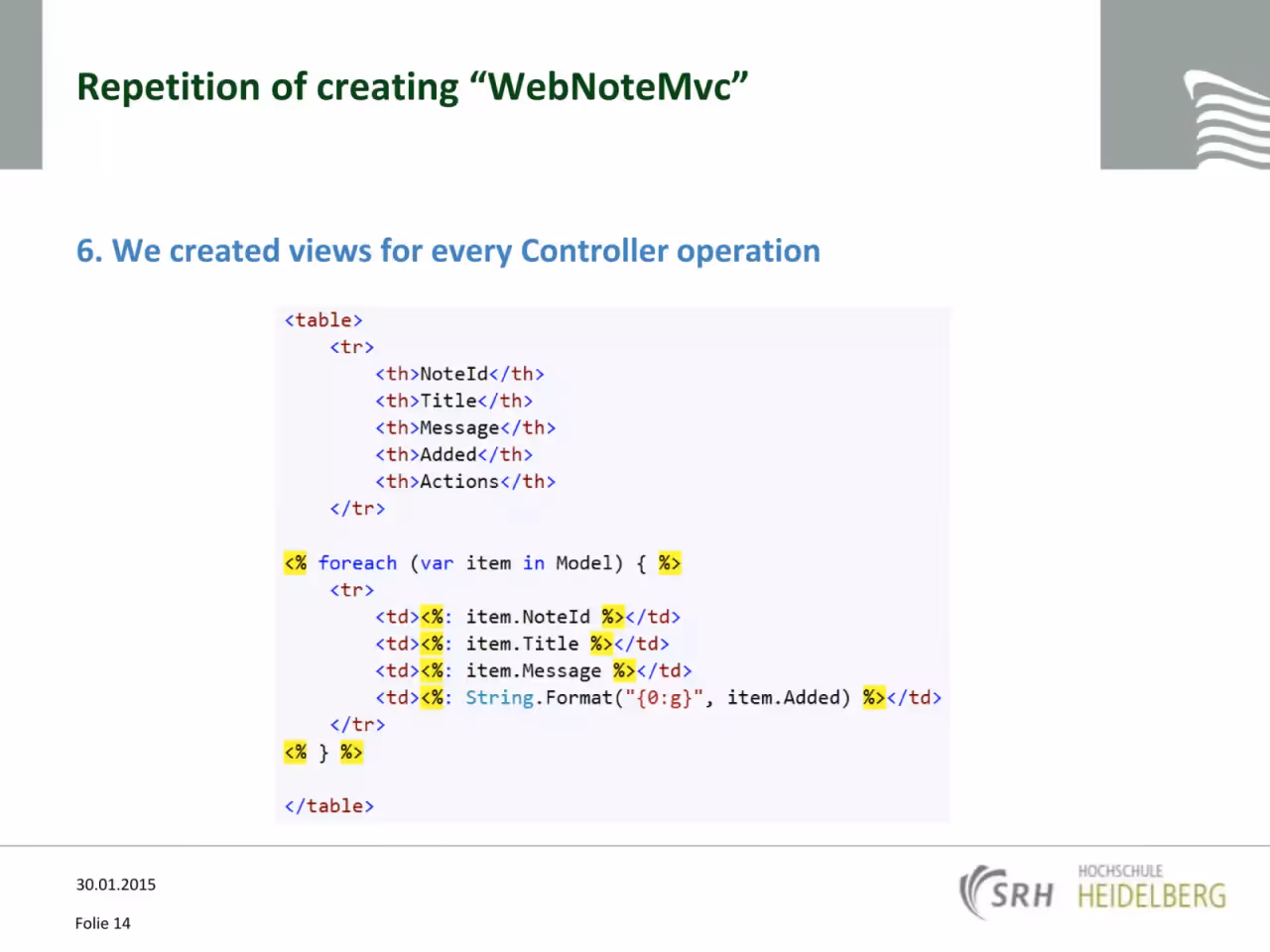This screenshot has width=1270, height=952.
Task: Click the item.NoteId expression line
Action: coord(528,617)
